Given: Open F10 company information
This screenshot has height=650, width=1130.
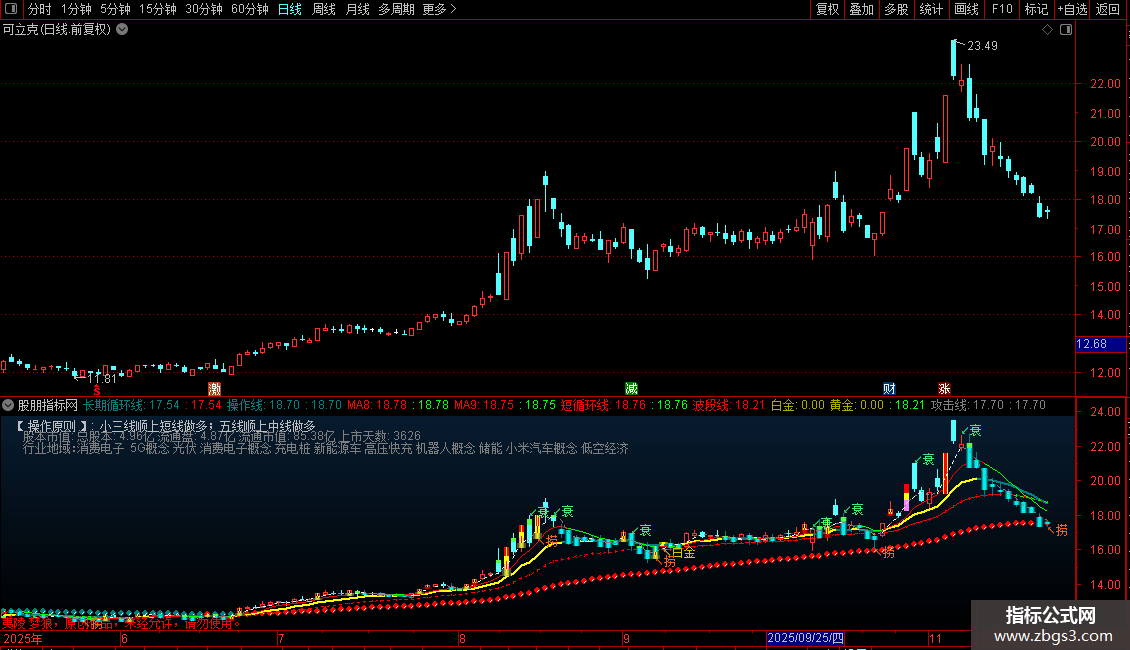Looking at the screenshot, I should pyautogui.click(x=1002, y=9).
